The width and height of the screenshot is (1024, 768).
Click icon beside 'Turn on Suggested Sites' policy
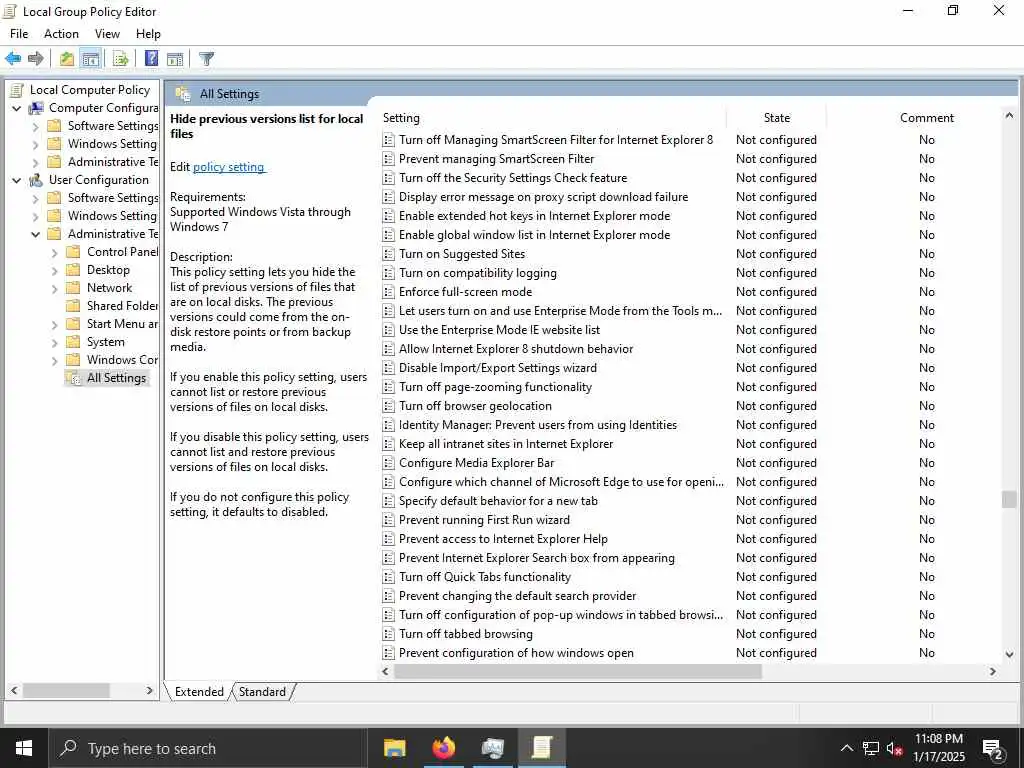coord(388,254)
